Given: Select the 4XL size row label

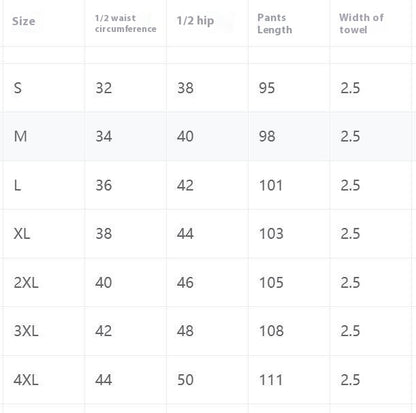Looking at the screenshot, I should (x=26, y=380).
